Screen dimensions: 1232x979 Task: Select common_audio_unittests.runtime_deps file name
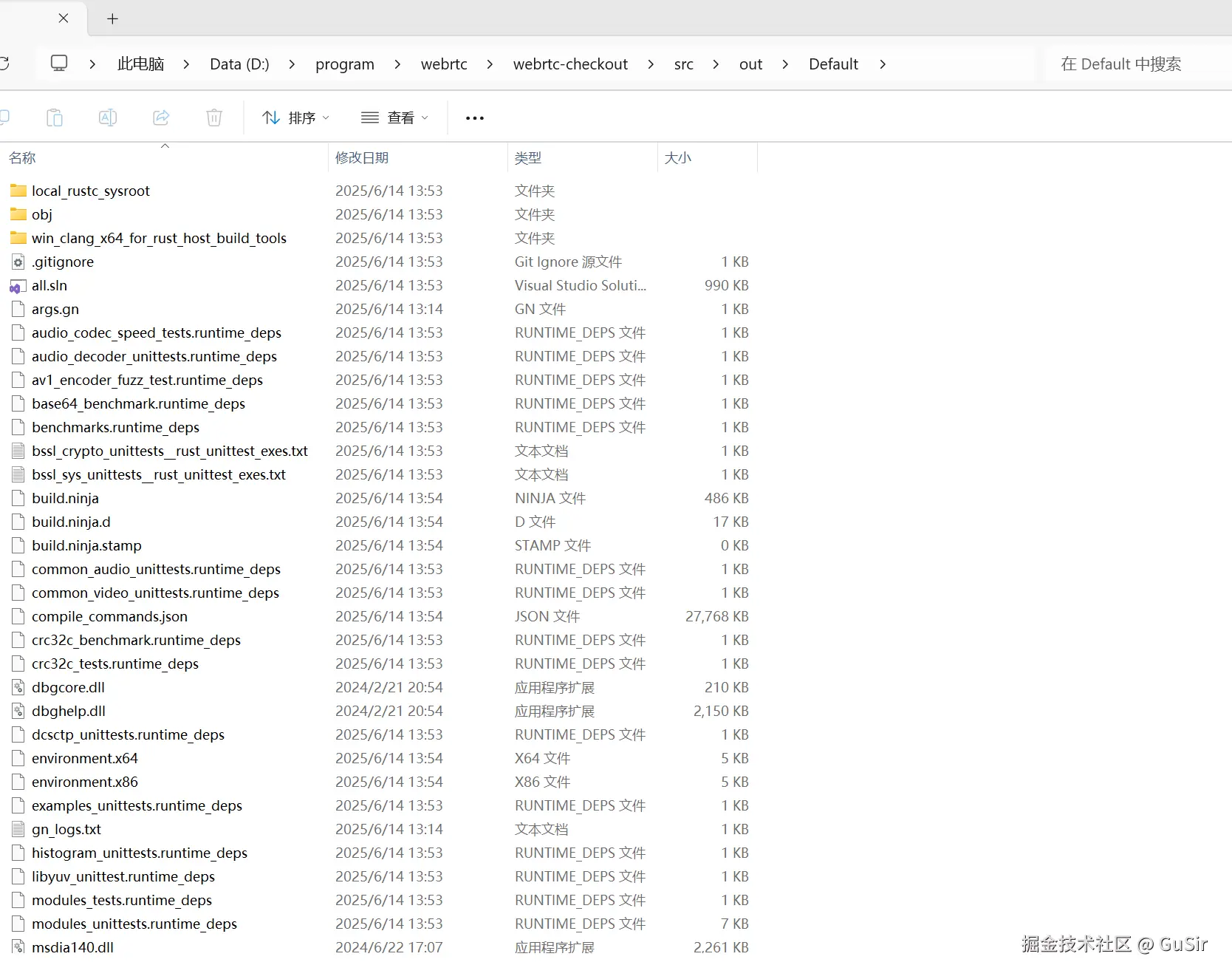click(x=156, y=569)
